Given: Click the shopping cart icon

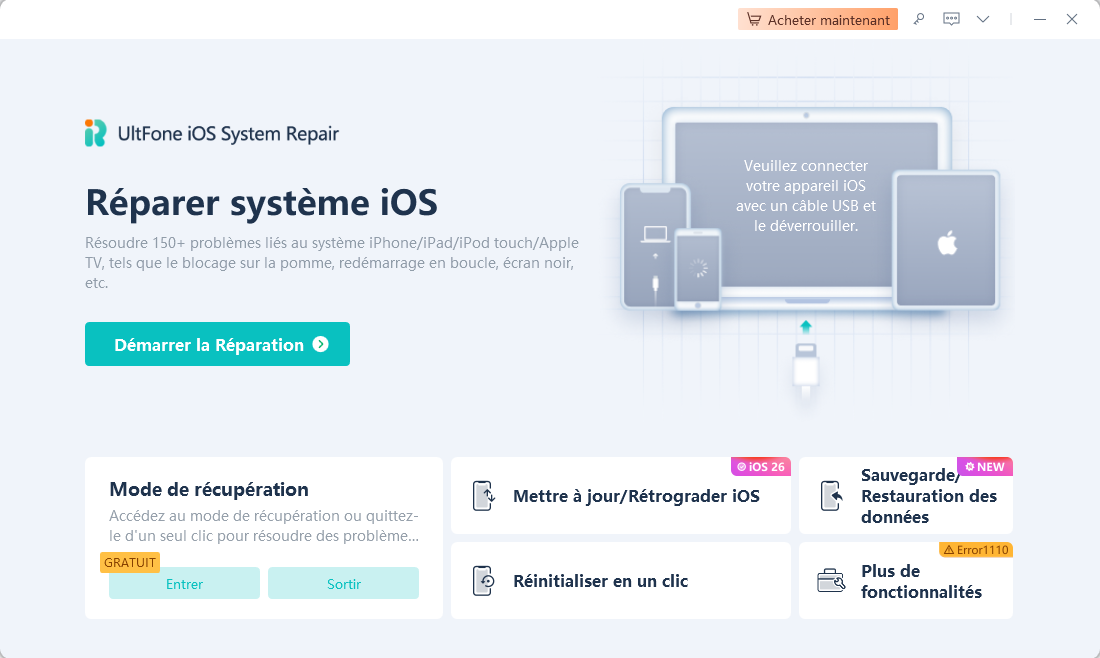Looking at the screenshot, I should (x=753, y=20).
